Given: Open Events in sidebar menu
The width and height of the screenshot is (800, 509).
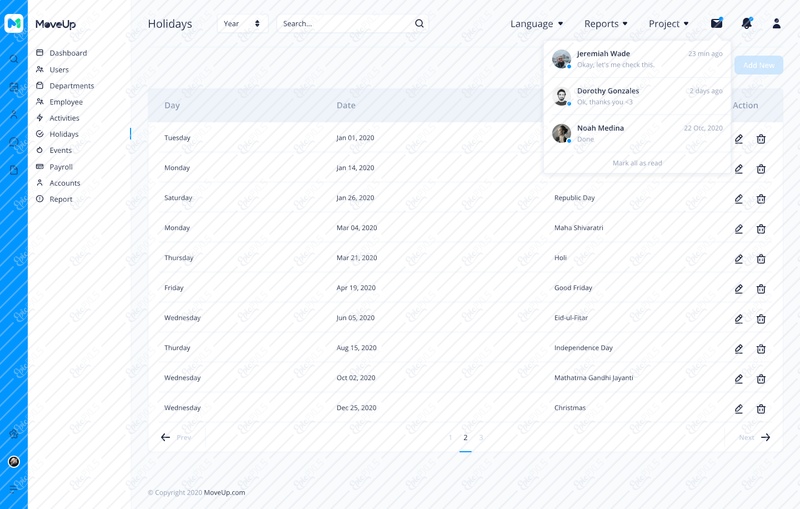Looking at the screenshot, I should [54, 150].
